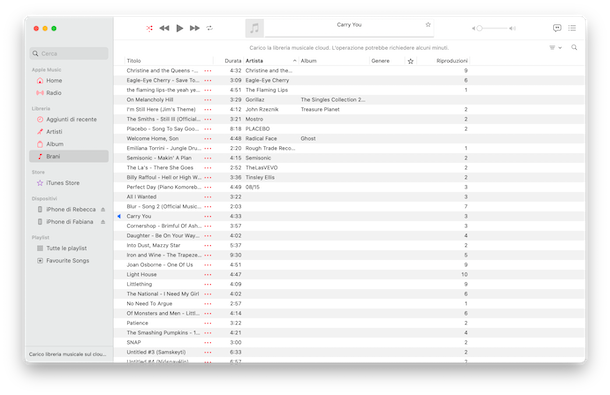Image resolution: width=610 pixels, height=395 pixels.
Task: Adjust the volume slider
Action: (493, 28)
